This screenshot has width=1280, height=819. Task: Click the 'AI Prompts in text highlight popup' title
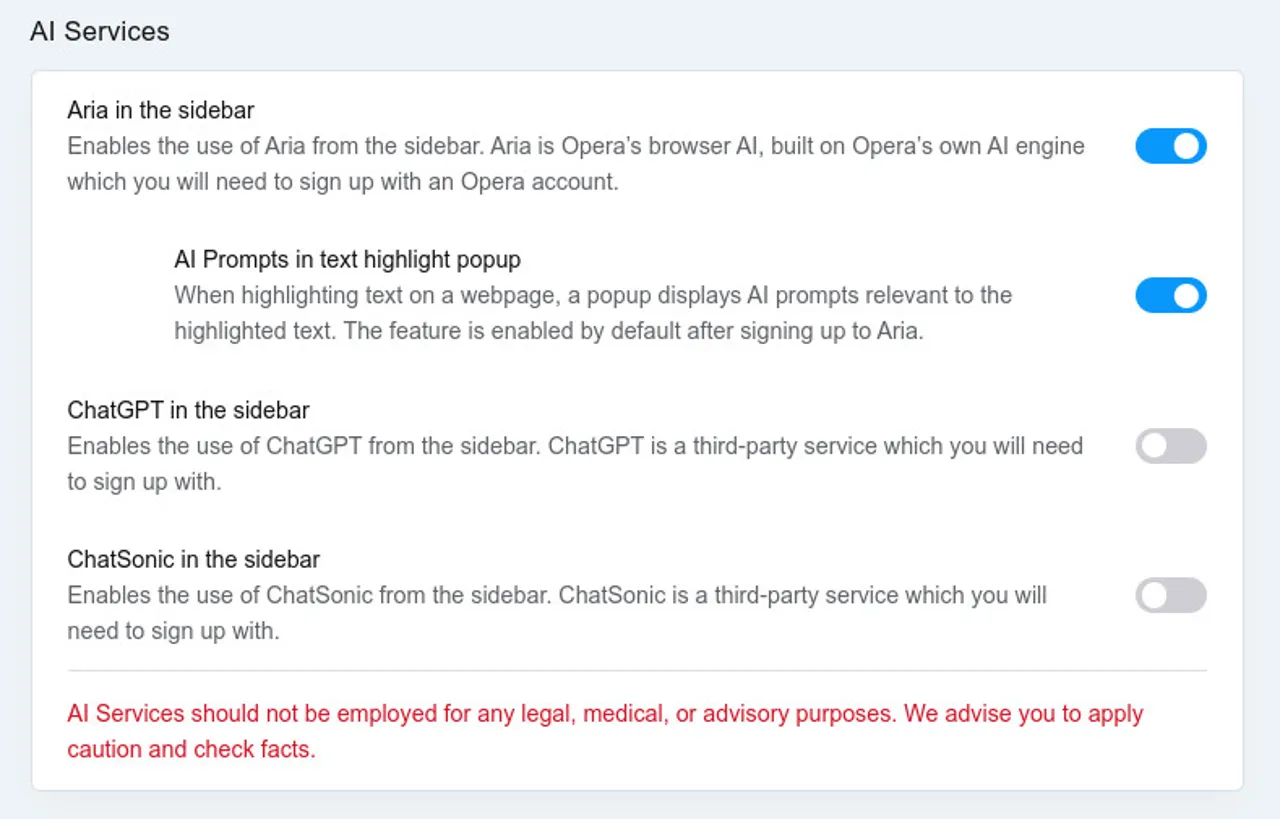pos(347,260)
